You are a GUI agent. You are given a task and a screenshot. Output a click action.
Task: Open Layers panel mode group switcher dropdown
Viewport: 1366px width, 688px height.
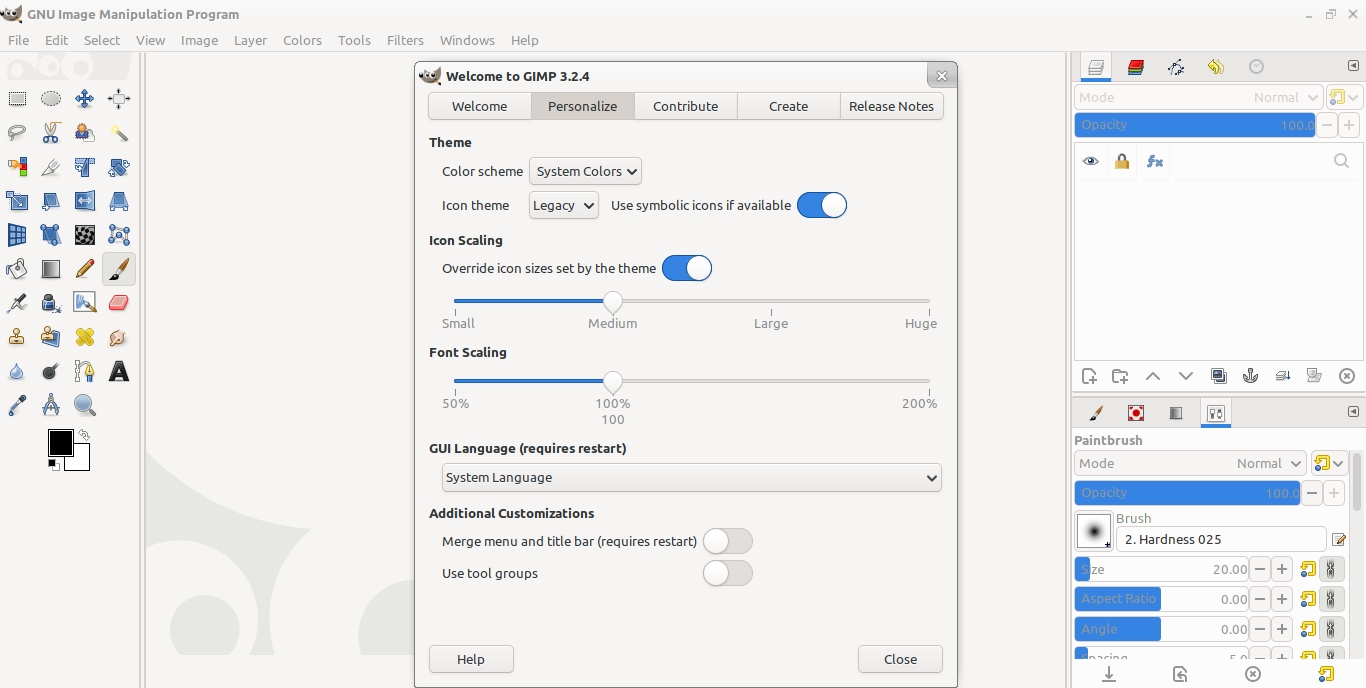click(1344, 97)
